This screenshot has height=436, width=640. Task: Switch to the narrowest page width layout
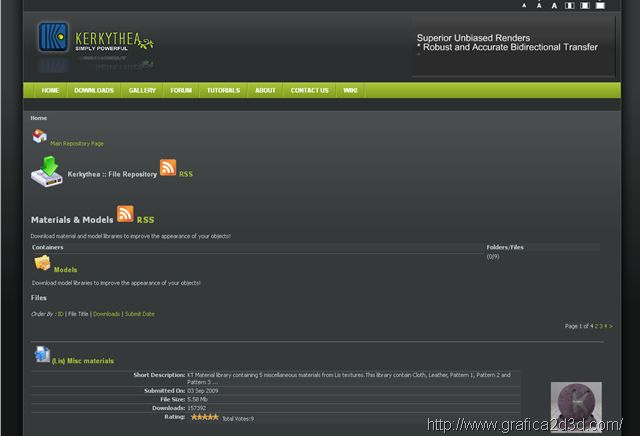click(x=570, y=5)
